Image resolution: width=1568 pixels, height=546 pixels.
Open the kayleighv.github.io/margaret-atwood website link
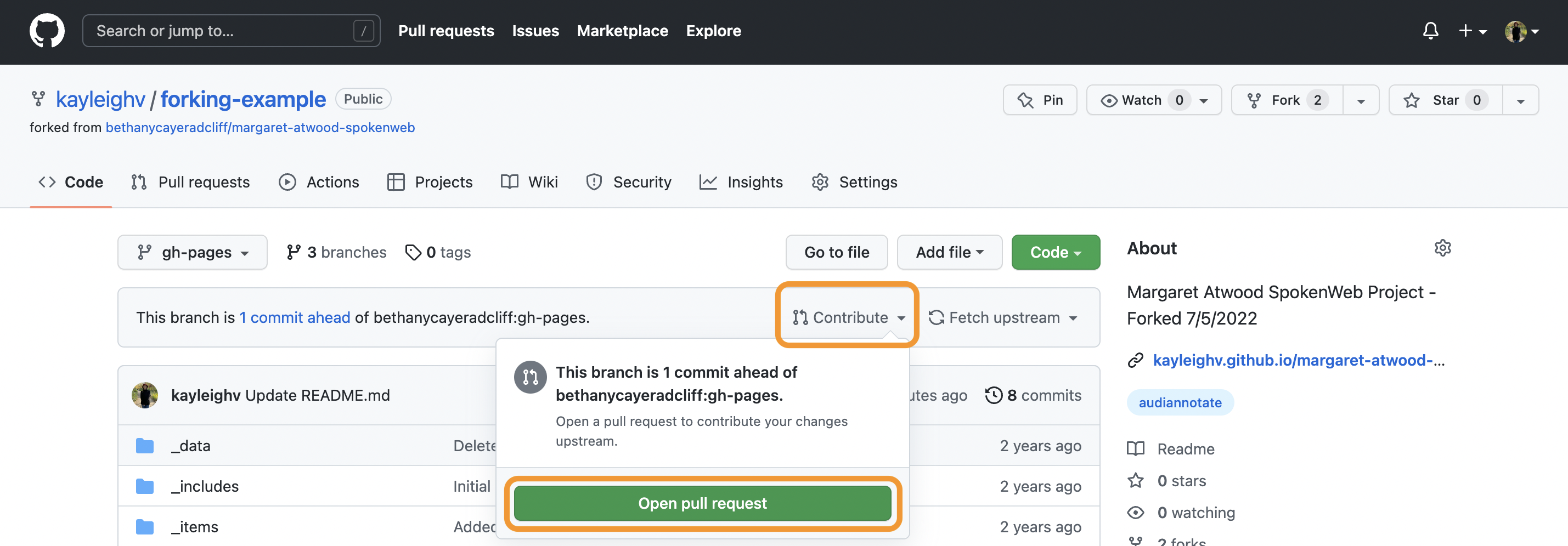click(1299, 360)
